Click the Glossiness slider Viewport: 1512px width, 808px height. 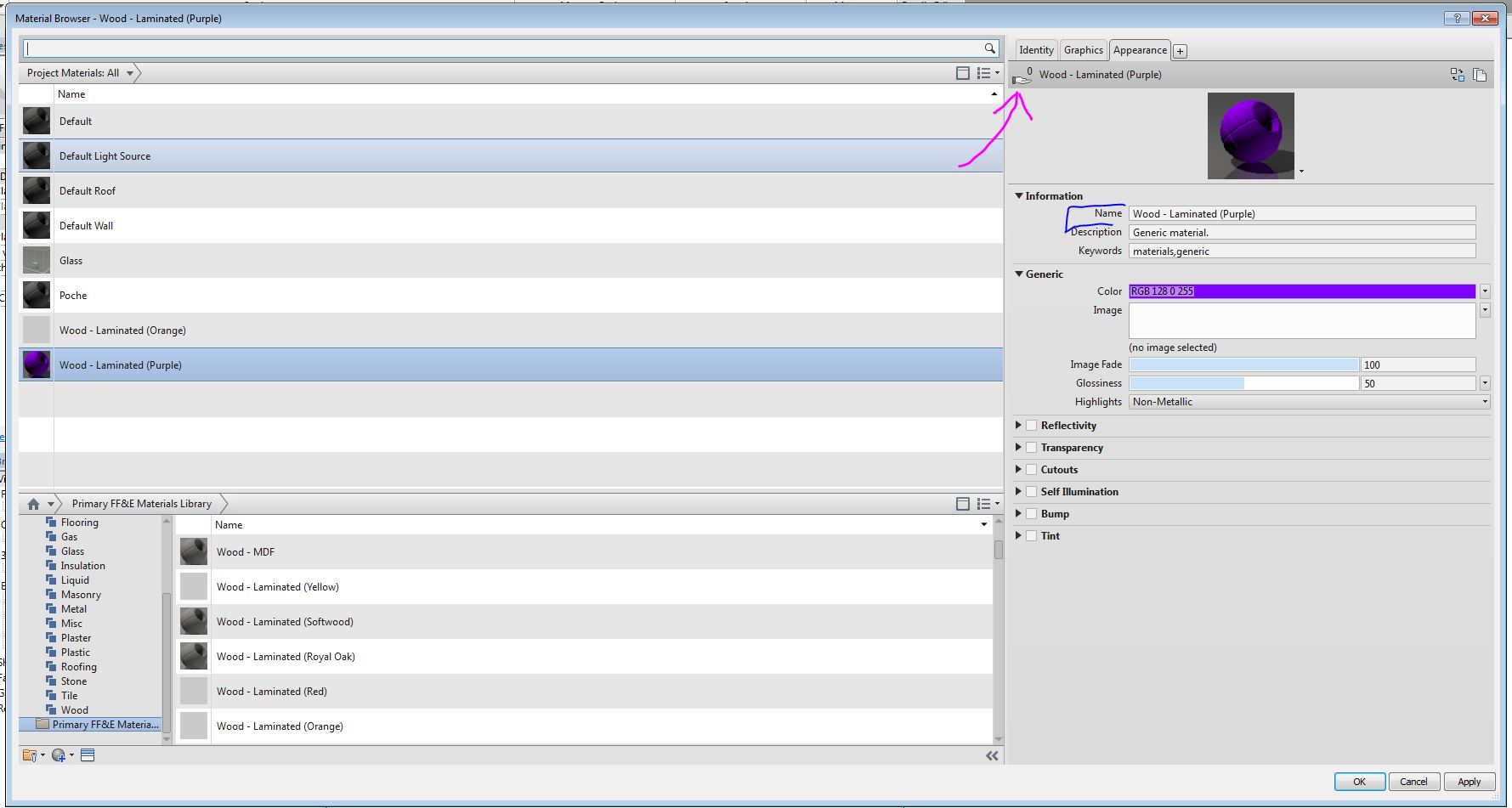1244,383
